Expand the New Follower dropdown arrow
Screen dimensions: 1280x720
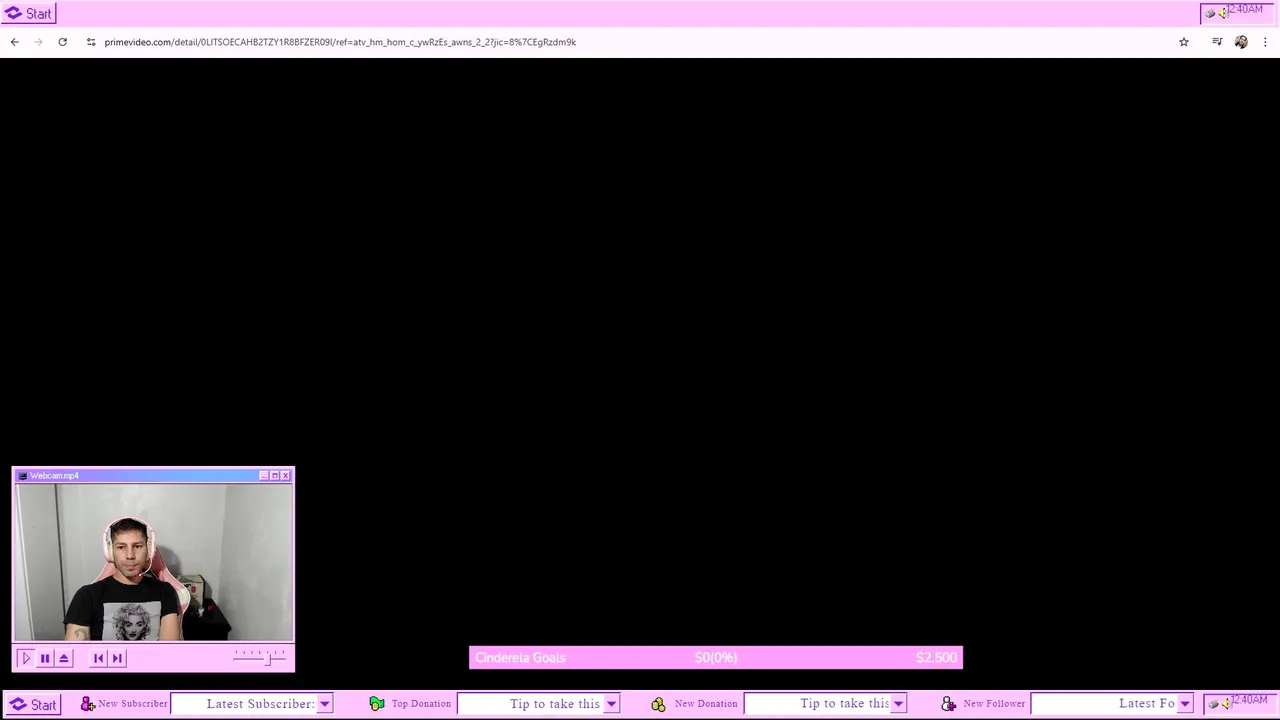pyautogui.click(x=1185, y=704)
